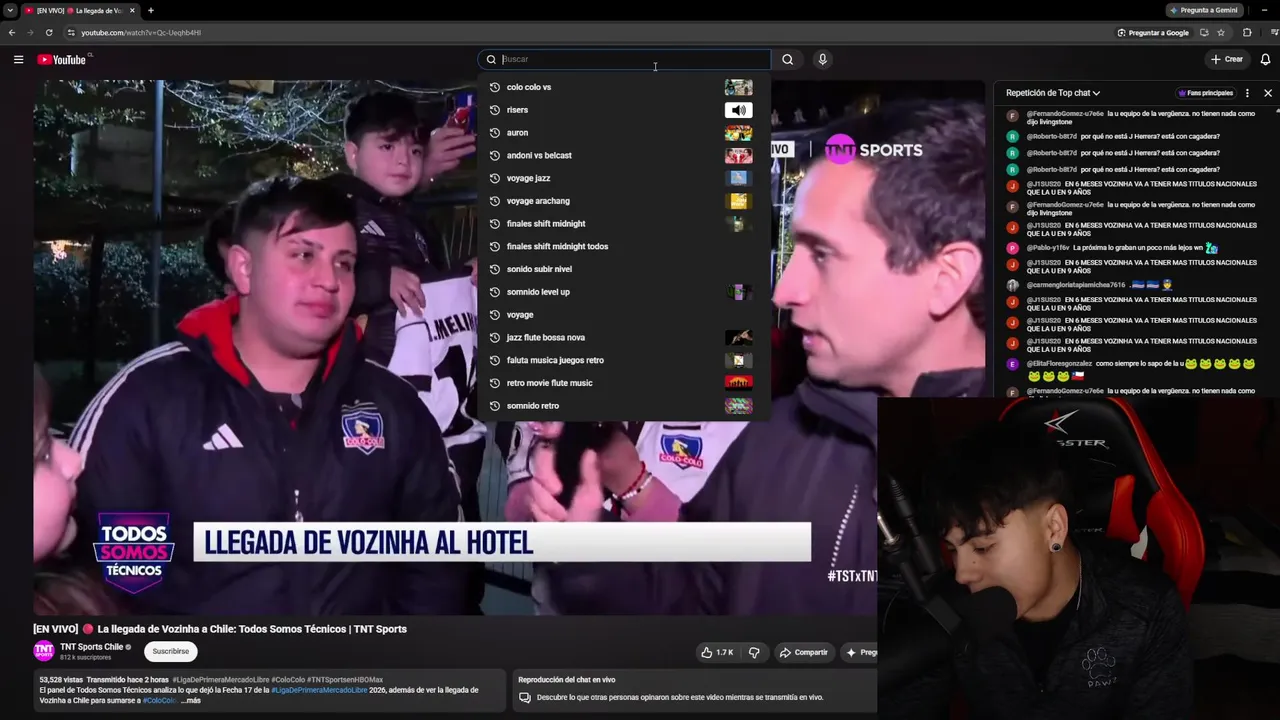Open the notifications bell
This screenshot has height=720, width=1280.
pyautogui.click(x=1265, y=59)
